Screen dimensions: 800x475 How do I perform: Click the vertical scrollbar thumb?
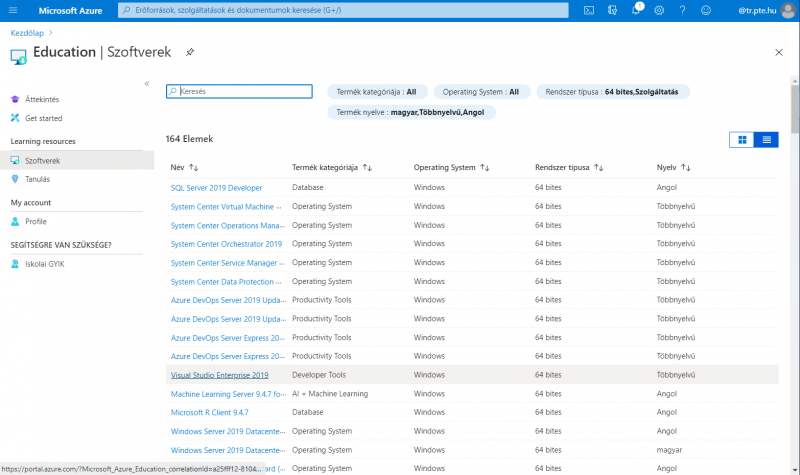tap(795, 109)
